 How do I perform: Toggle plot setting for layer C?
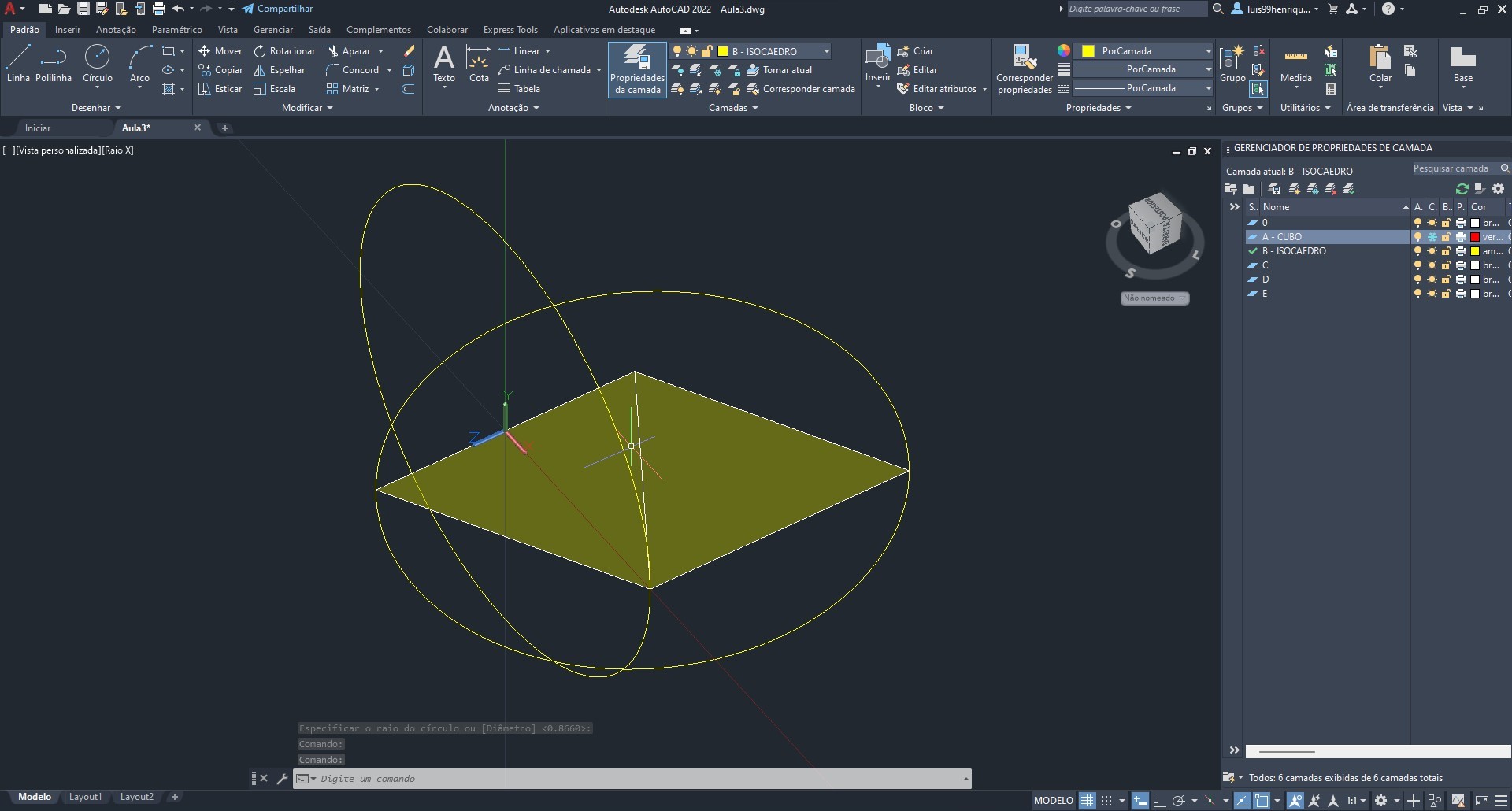(1461, 265)
